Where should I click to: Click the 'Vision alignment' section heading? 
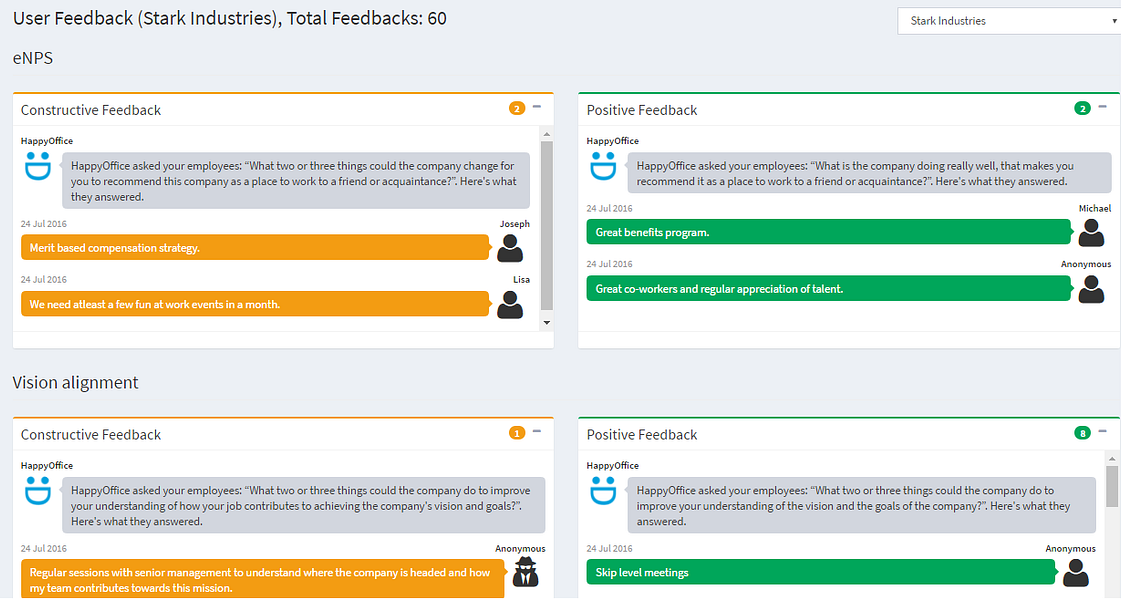[x=75, y=383]
